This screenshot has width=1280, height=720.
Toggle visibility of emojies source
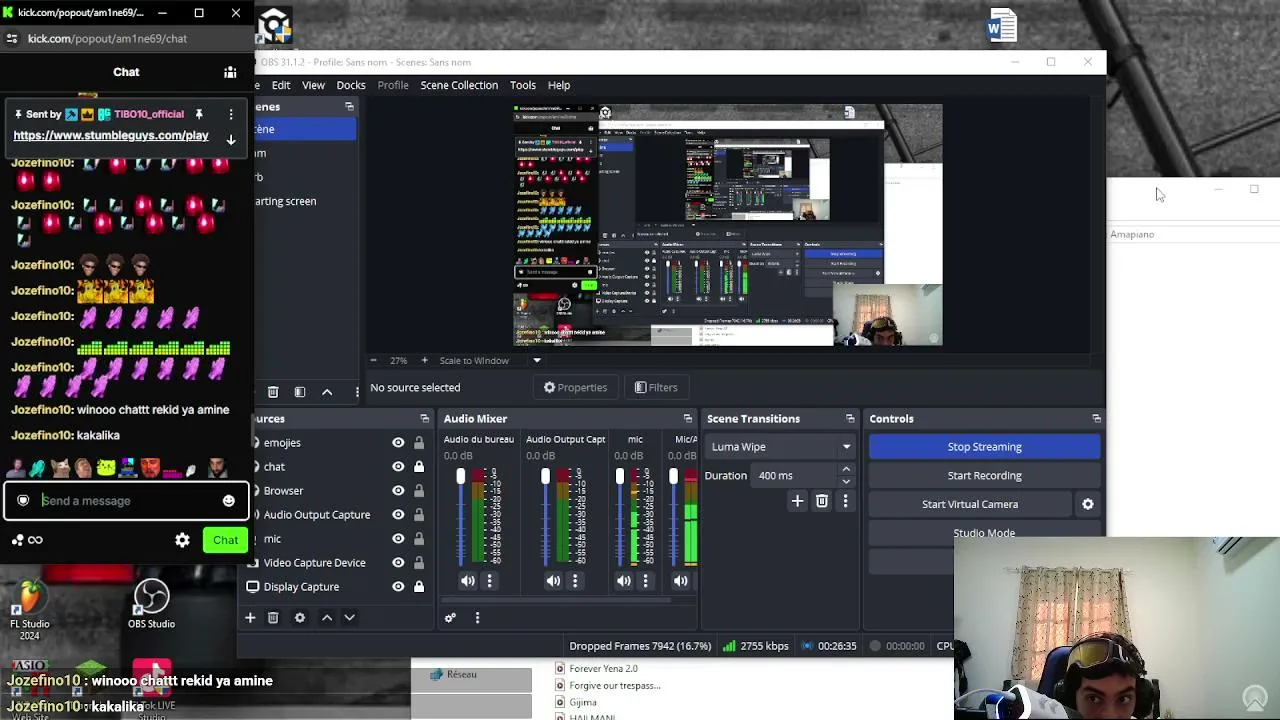coord(398,443)
